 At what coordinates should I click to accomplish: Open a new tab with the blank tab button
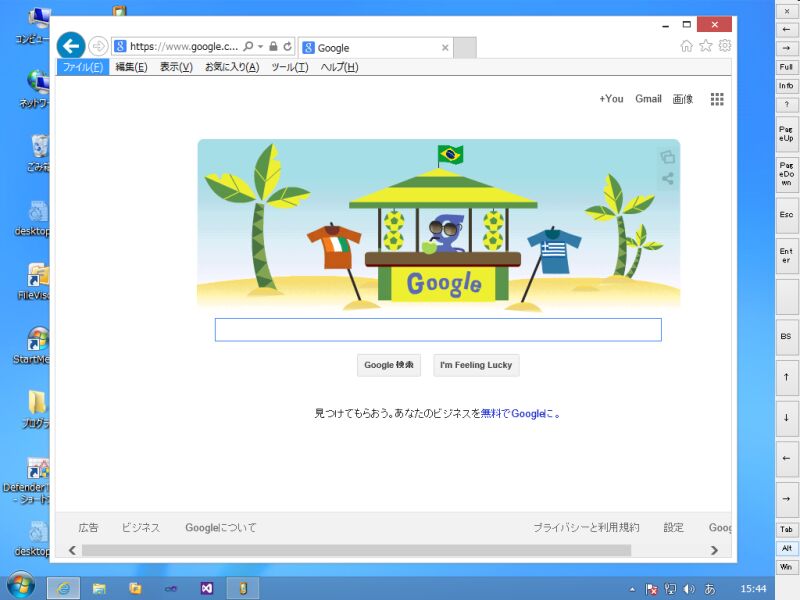pos(465,48)
